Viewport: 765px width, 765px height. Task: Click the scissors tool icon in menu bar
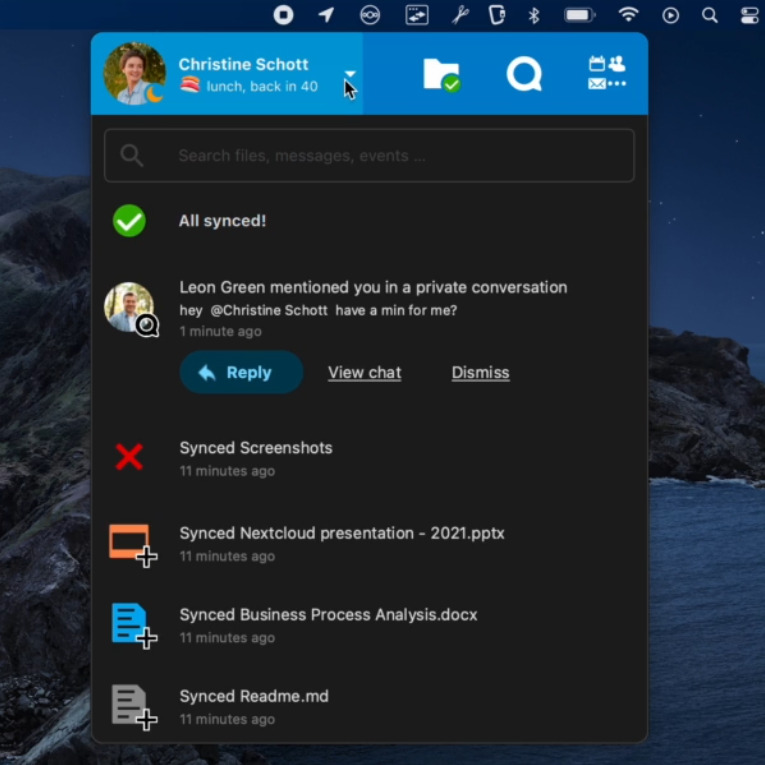point(460,15)
